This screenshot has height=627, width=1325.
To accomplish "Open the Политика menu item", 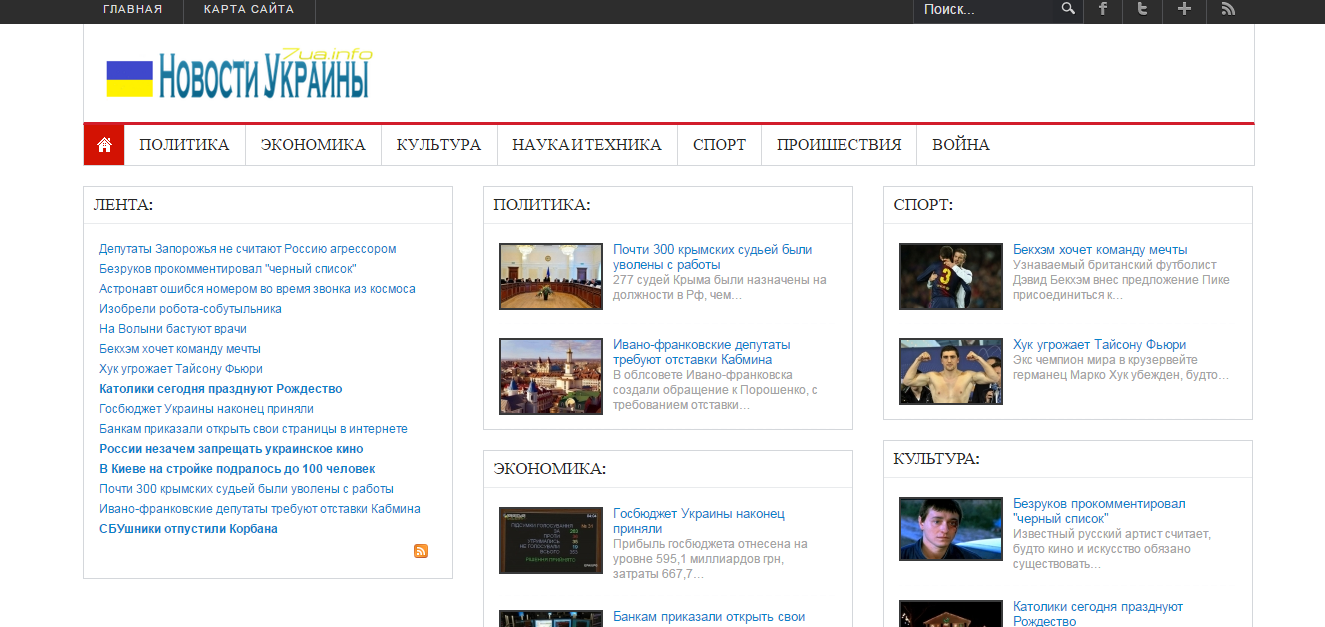I will pyautogui.click(x=191, y=145).
